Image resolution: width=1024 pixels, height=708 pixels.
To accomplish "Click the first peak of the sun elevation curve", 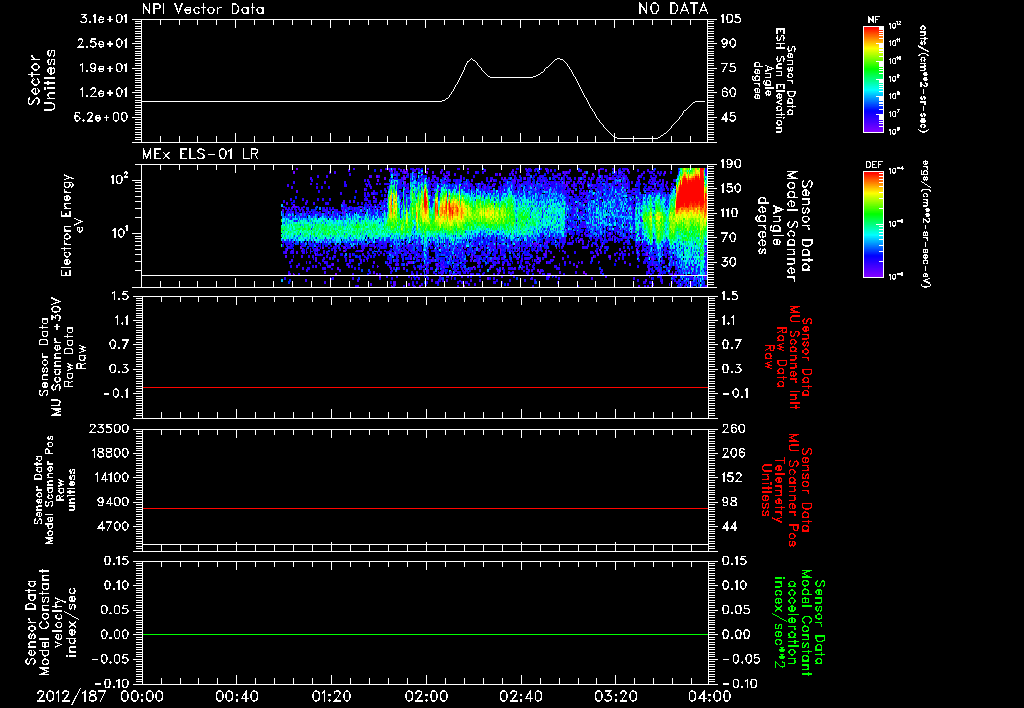I will pyautogui.click(x=472, y=59).
